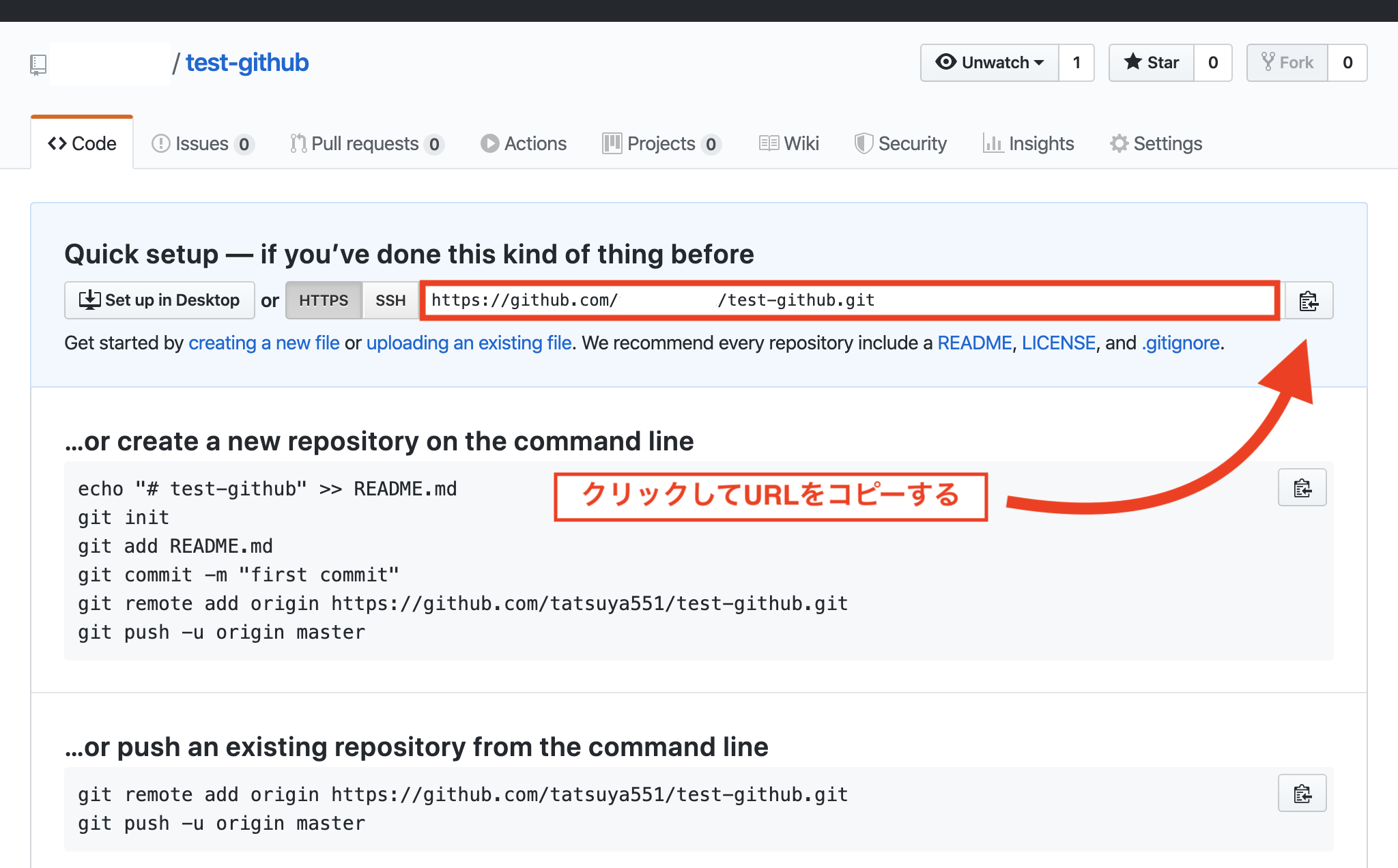The height and width of the screenshot is (868, 1398).
Task: Open the Settings tab
Action: click(x=1156, y=143)
